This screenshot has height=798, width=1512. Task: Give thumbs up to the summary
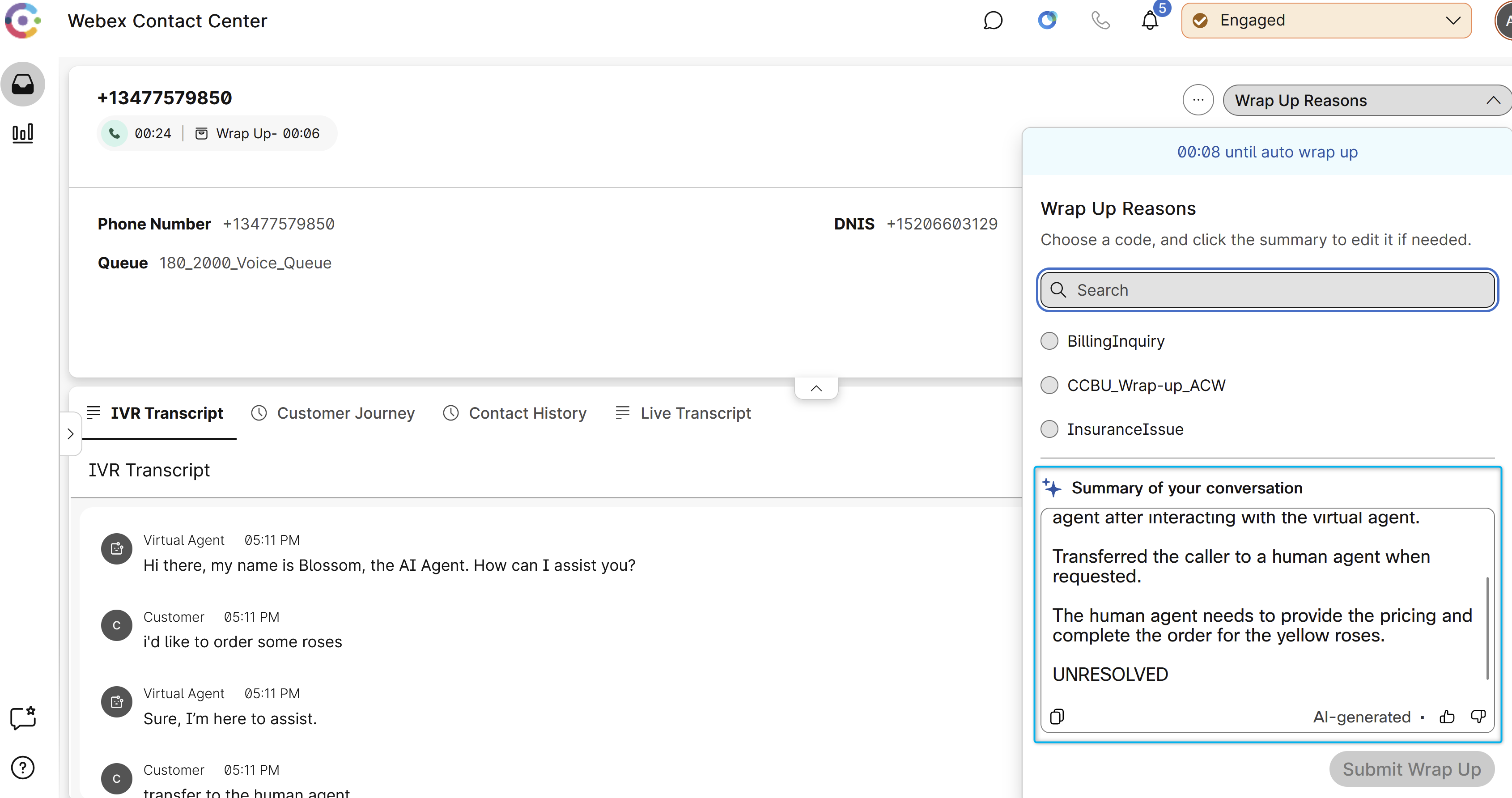tap(1447, 717)
